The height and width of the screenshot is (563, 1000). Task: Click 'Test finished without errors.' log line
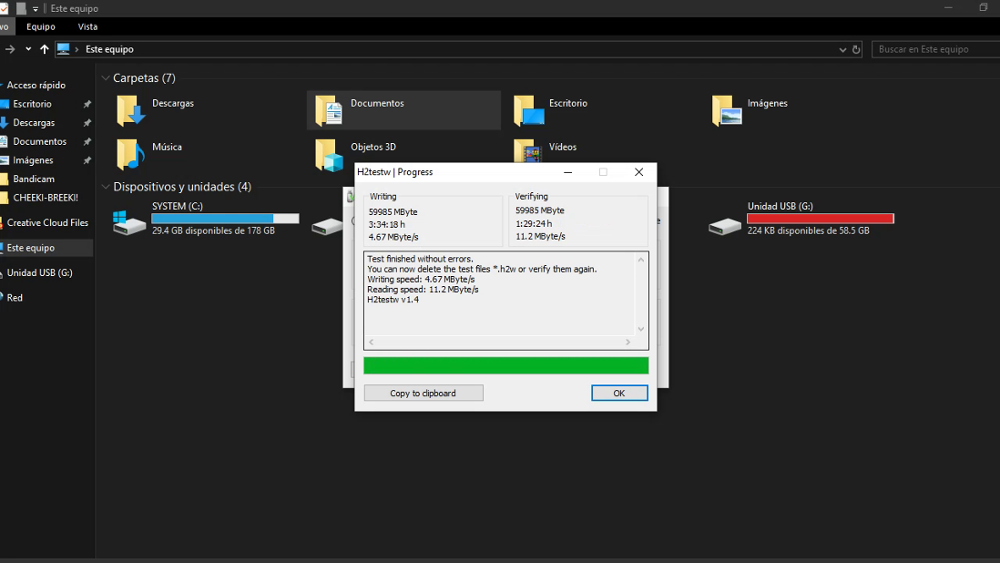pyautogui.click(x=420, y=259)
